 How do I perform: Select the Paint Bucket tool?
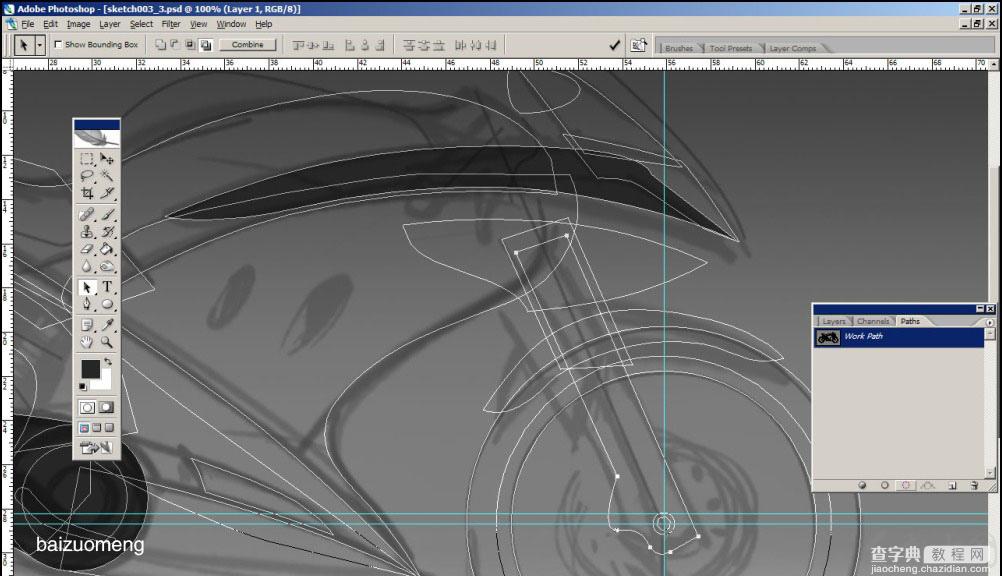pyautogui.click(x=107, y=249)
